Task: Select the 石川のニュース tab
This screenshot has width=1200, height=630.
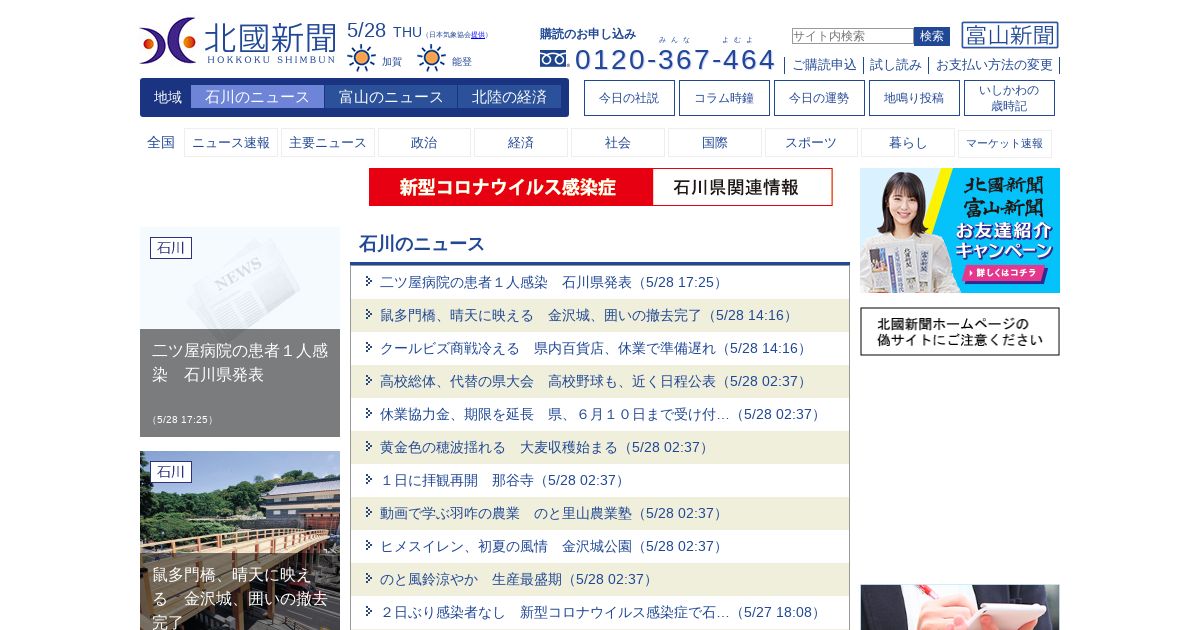Action: [x=257, y=97]
